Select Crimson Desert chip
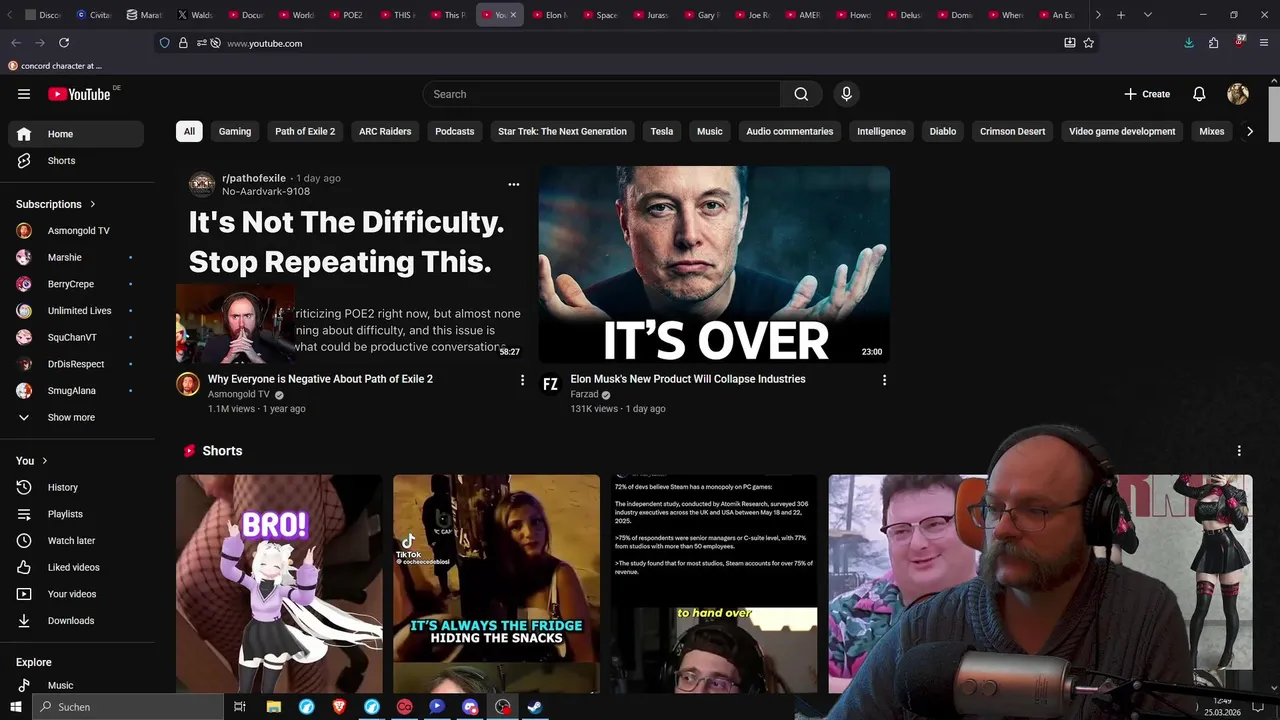The width and height of the screenshot is (1280, 720). pos(1012,131)
